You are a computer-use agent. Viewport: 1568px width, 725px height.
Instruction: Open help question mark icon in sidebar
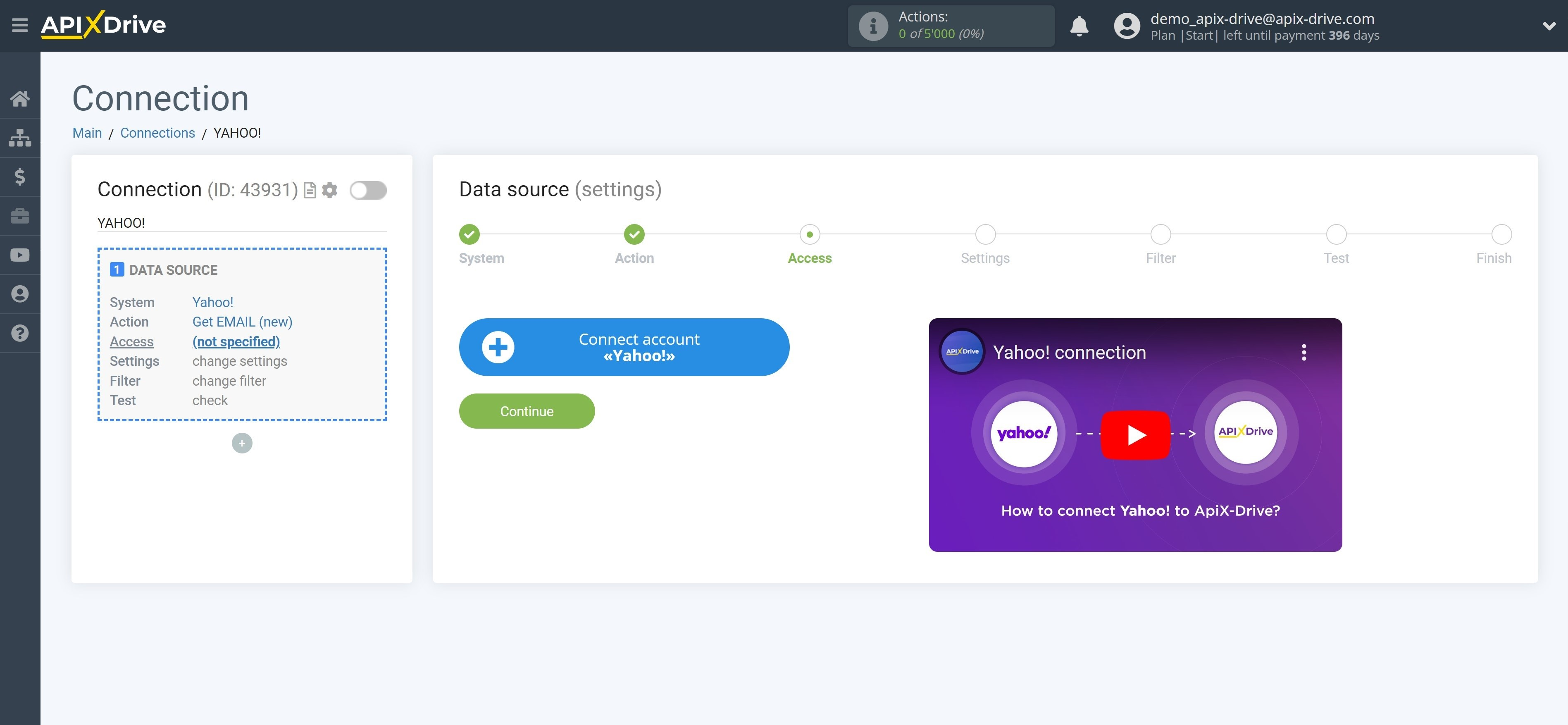(x=20, y=333)
